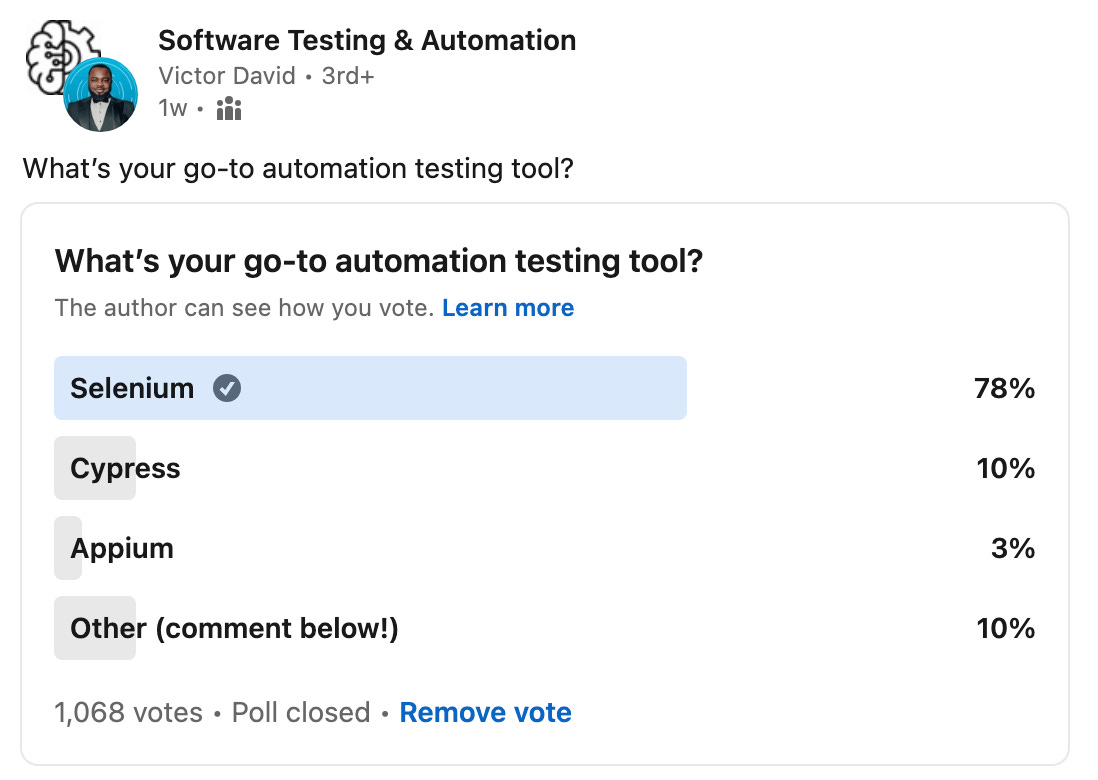1098x780 pixels.
Task: Click the 3% result for Appium
Action: pos(1013,548)
